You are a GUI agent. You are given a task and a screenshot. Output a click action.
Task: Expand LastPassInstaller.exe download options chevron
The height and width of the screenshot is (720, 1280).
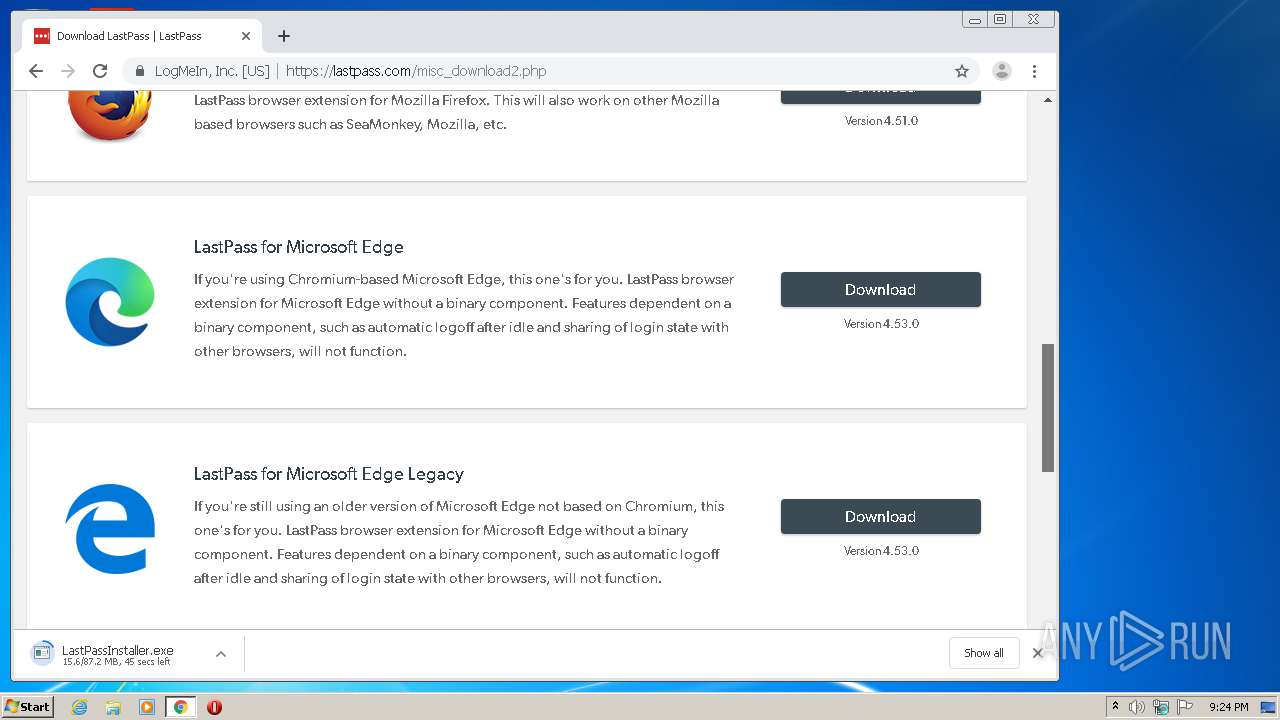(221, 654)
